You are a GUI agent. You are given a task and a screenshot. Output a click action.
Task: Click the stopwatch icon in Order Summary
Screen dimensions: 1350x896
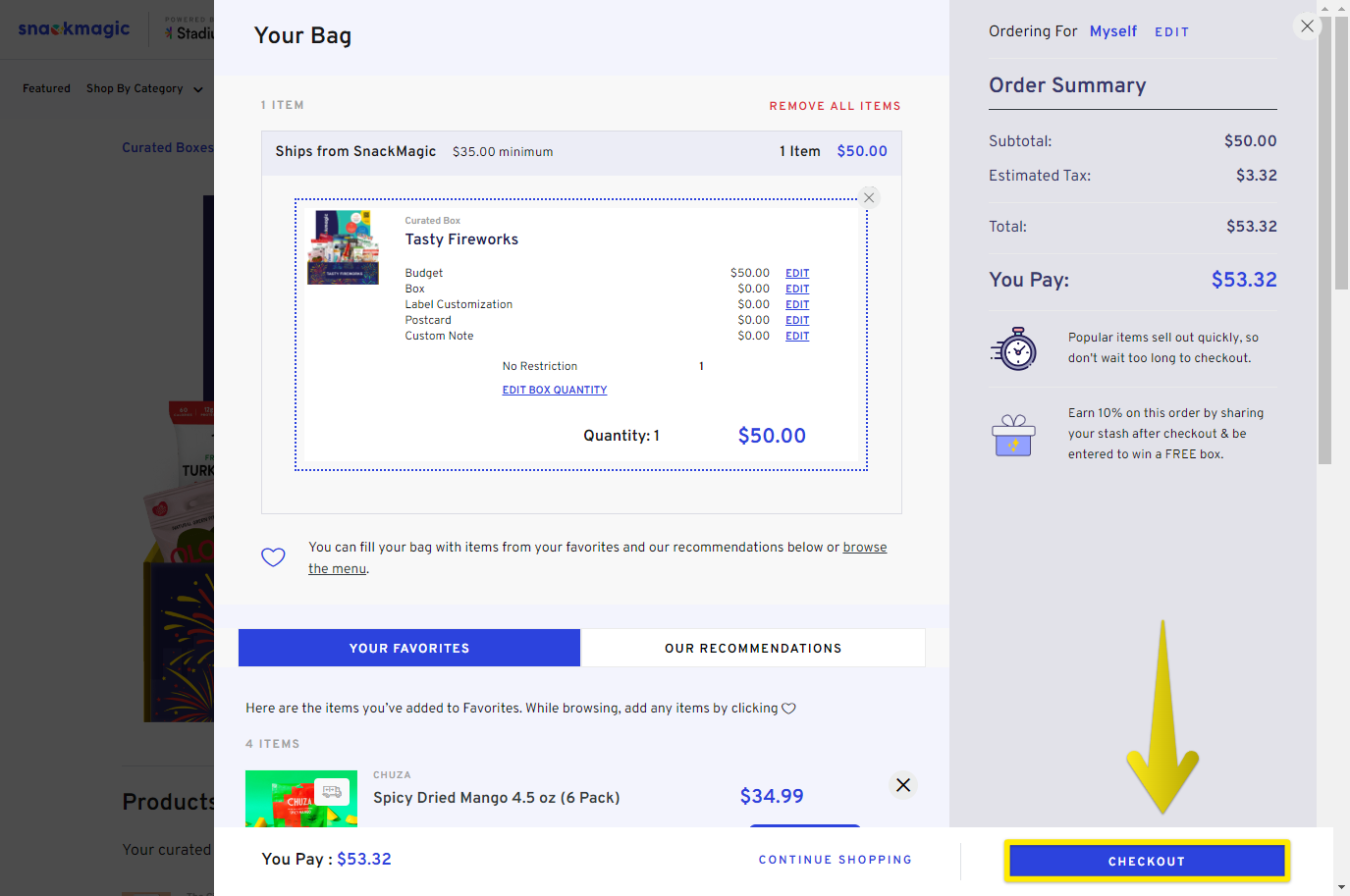1014,348
